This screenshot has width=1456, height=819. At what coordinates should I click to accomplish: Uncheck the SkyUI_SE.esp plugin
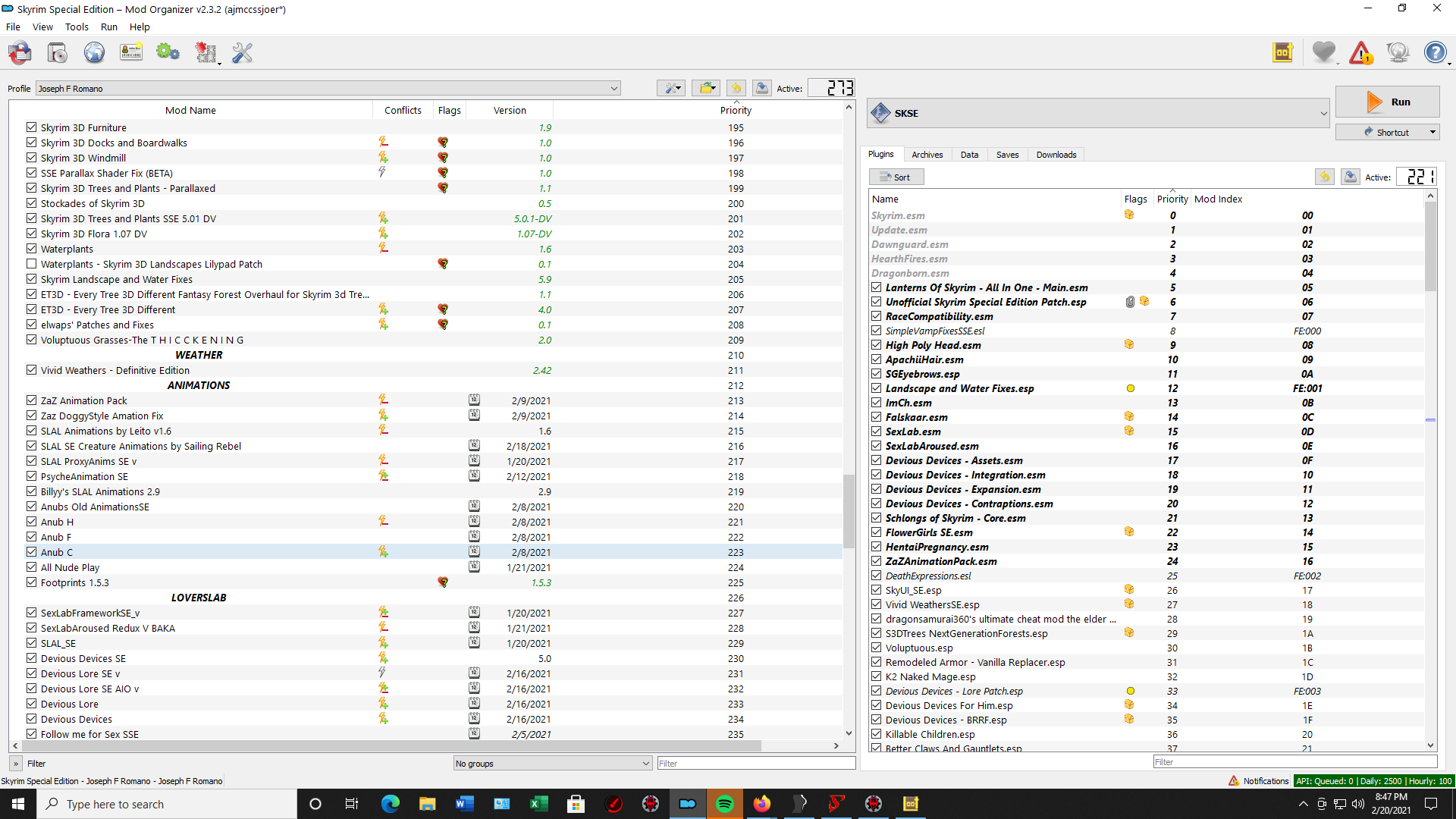click(877, 590)
